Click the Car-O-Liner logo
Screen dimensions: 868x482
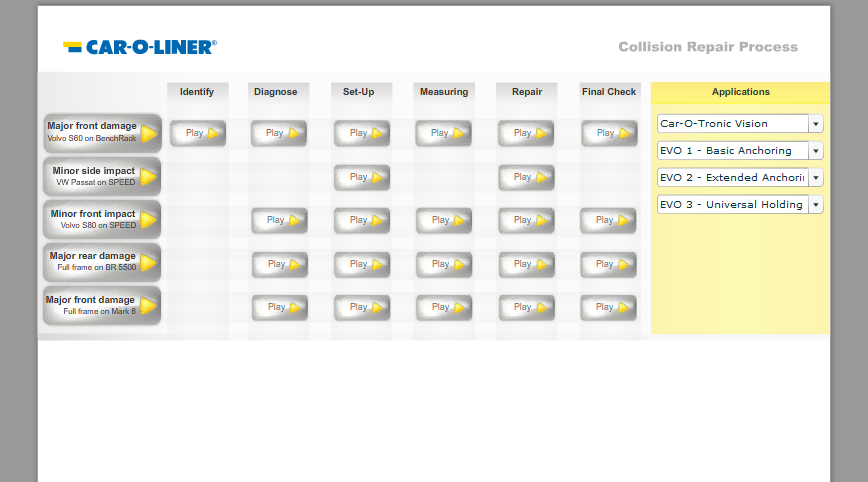(x=140, y=47)
